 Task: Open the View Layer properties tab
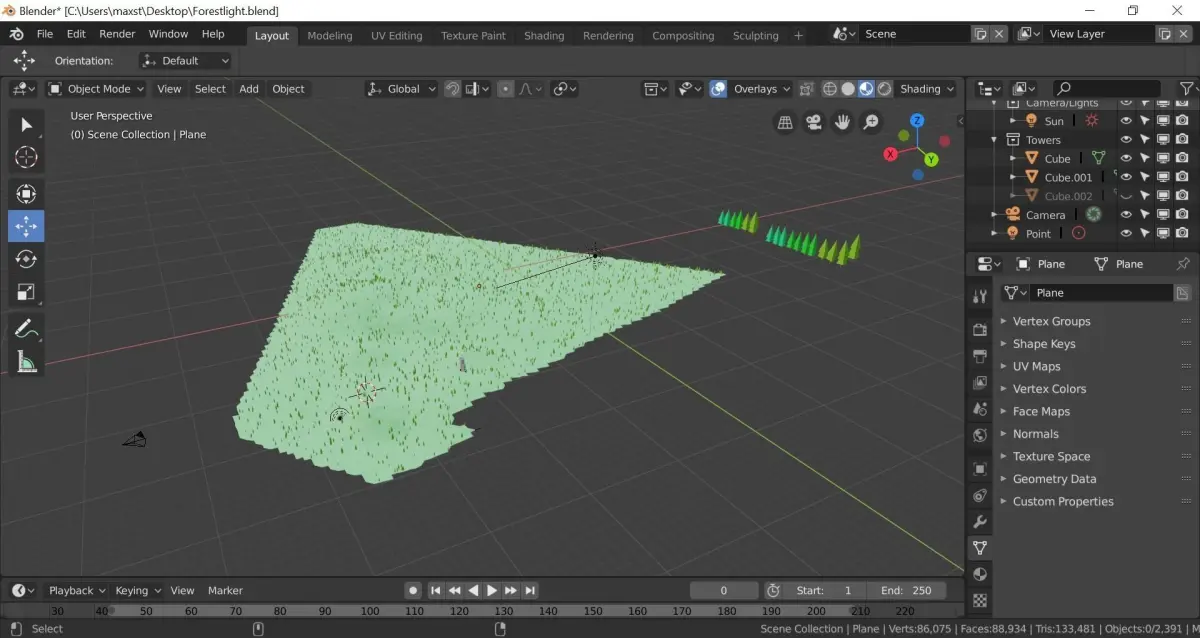(x=980, y=383)
